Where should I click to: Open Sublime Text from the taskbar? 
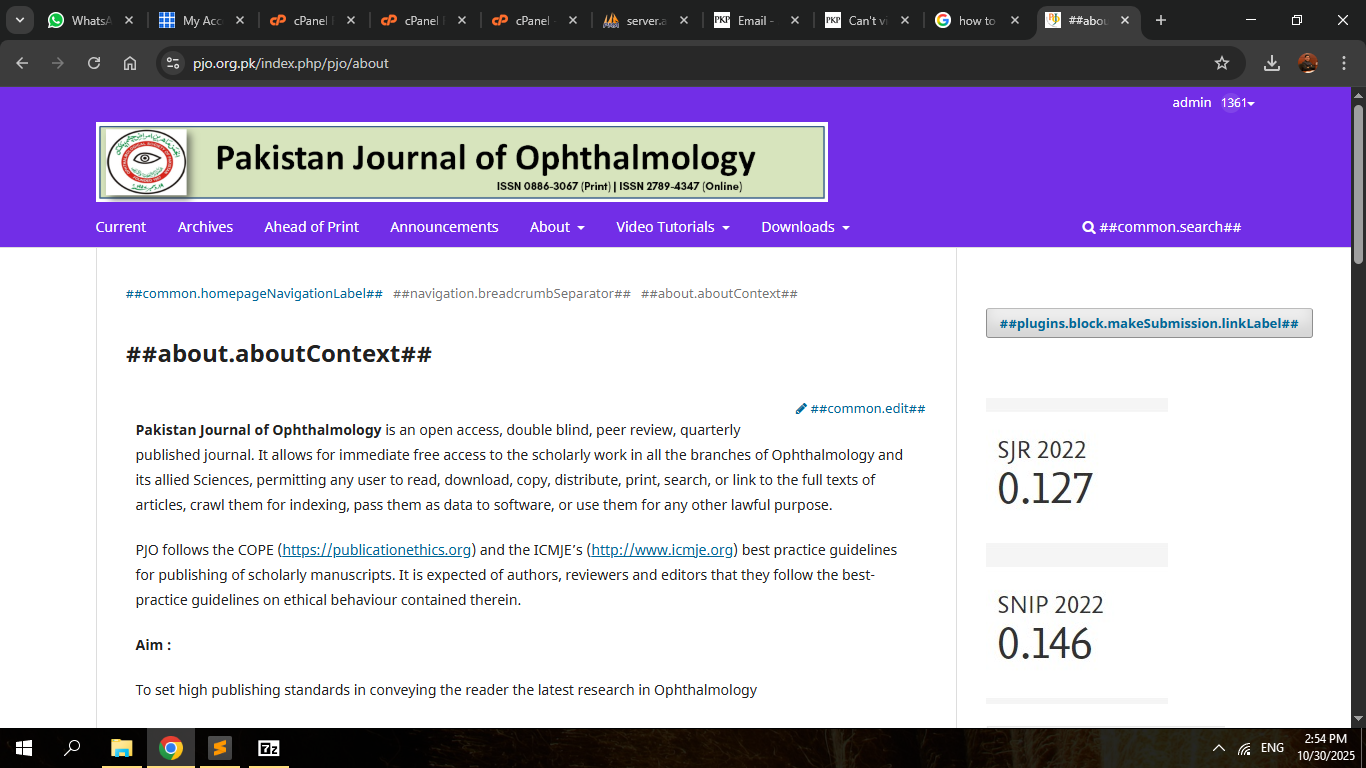(219, 748)
